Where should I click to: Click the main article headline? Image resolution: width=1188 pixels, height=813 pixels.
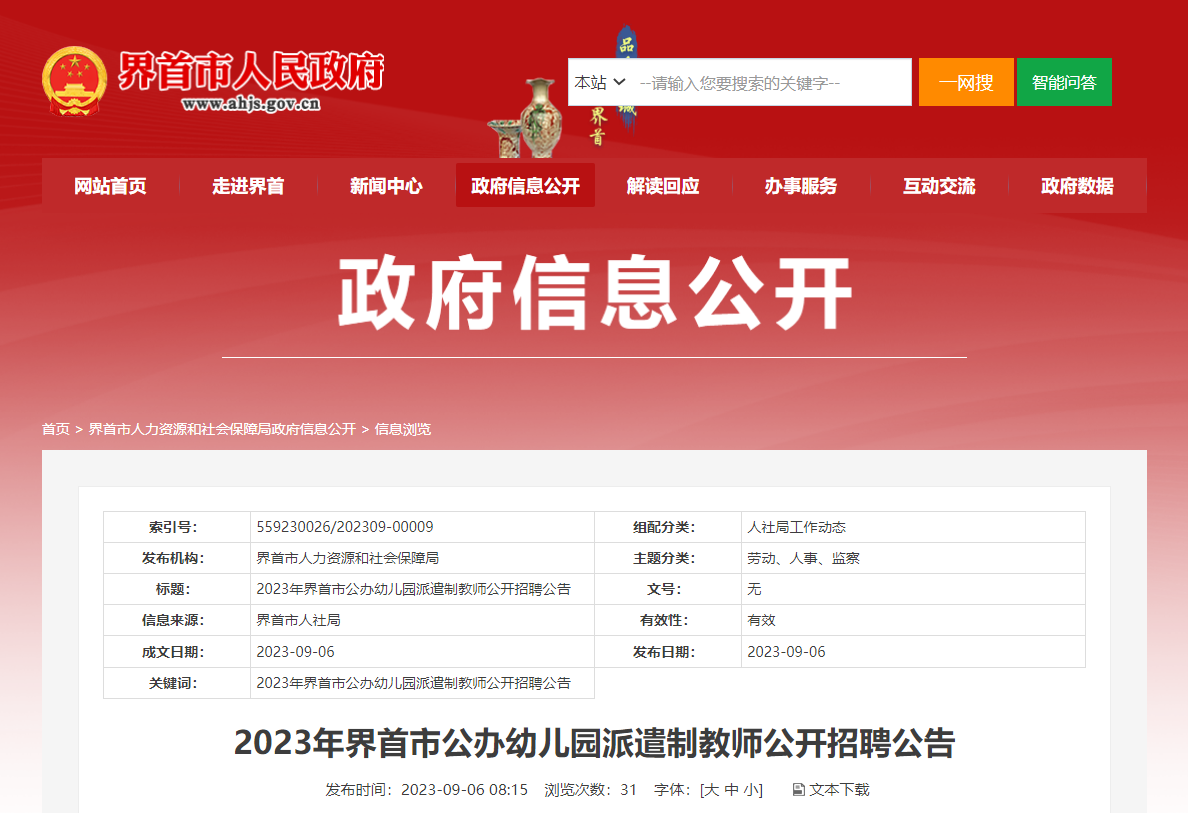coord(594,743)
